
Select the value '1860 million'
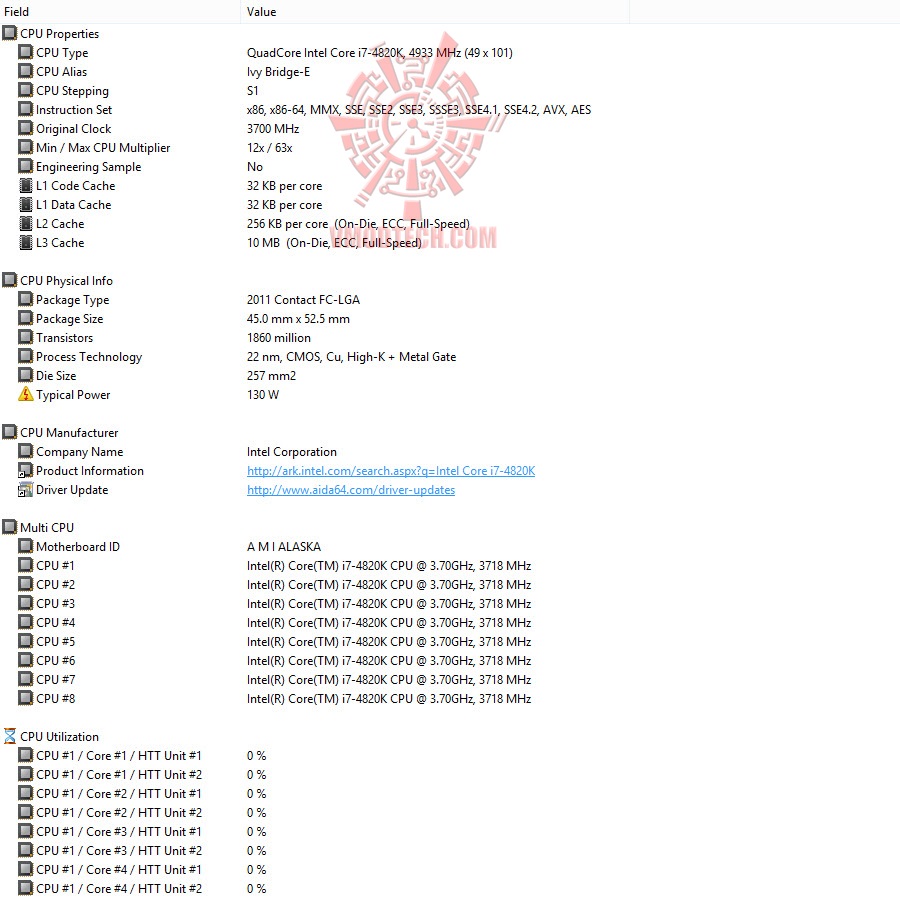click(279, 338)
